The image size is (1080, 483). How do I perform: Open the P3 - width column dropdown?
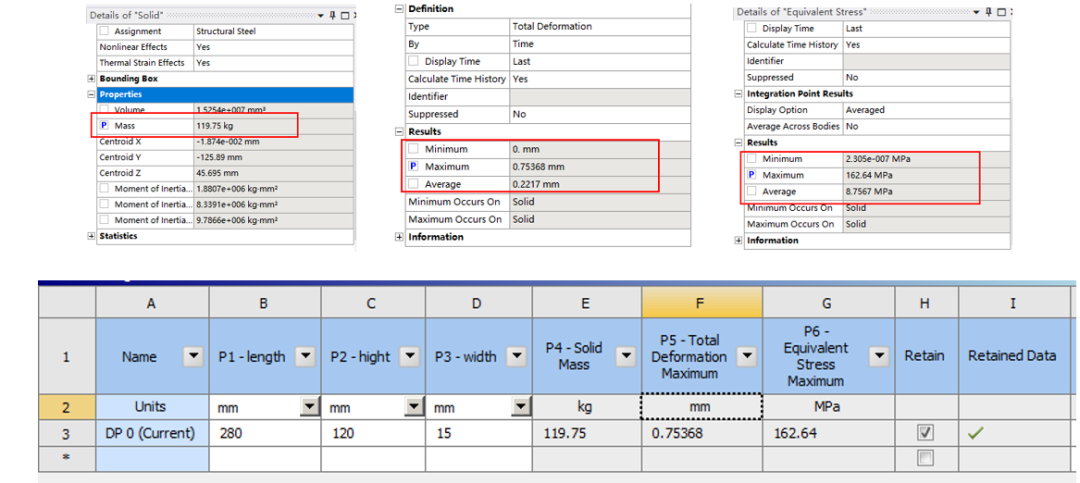click(515, 357)
